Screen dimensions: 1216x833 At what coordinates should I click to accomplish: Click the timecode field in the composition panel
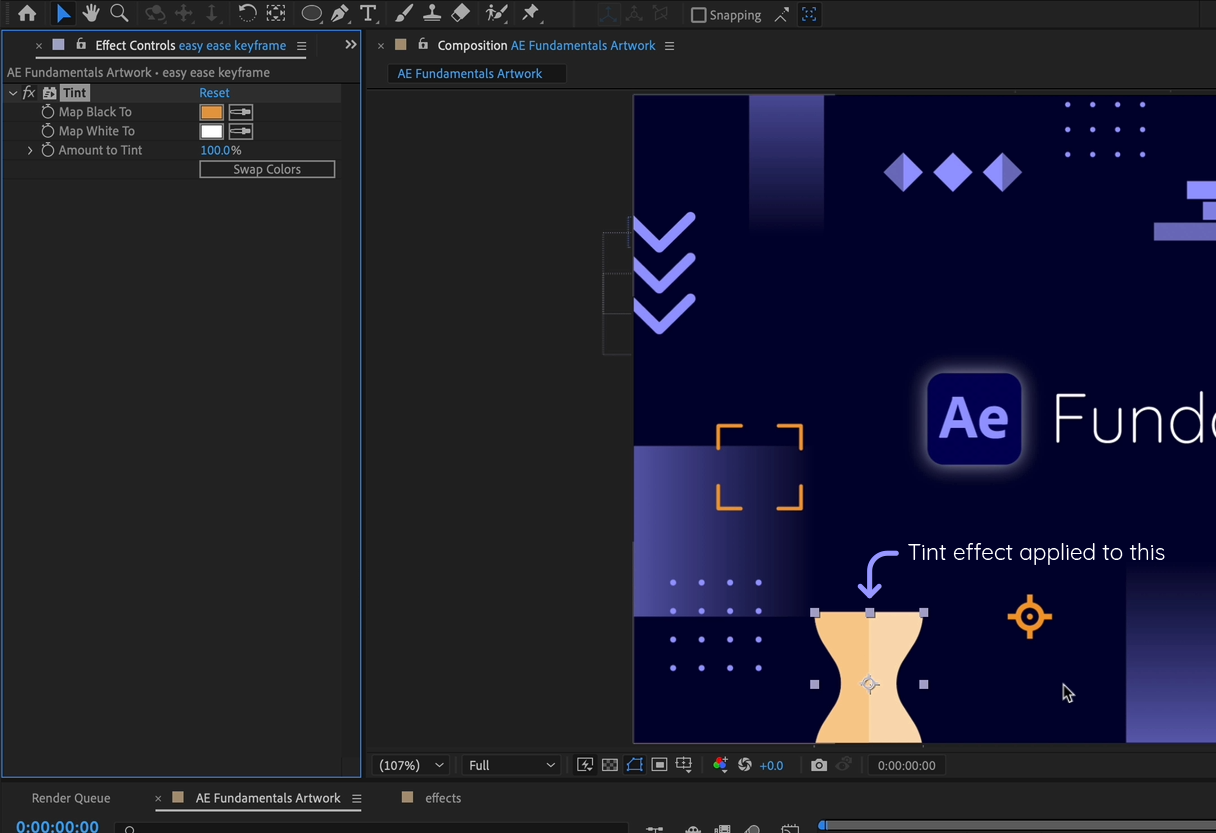click(x=906, y=765)
